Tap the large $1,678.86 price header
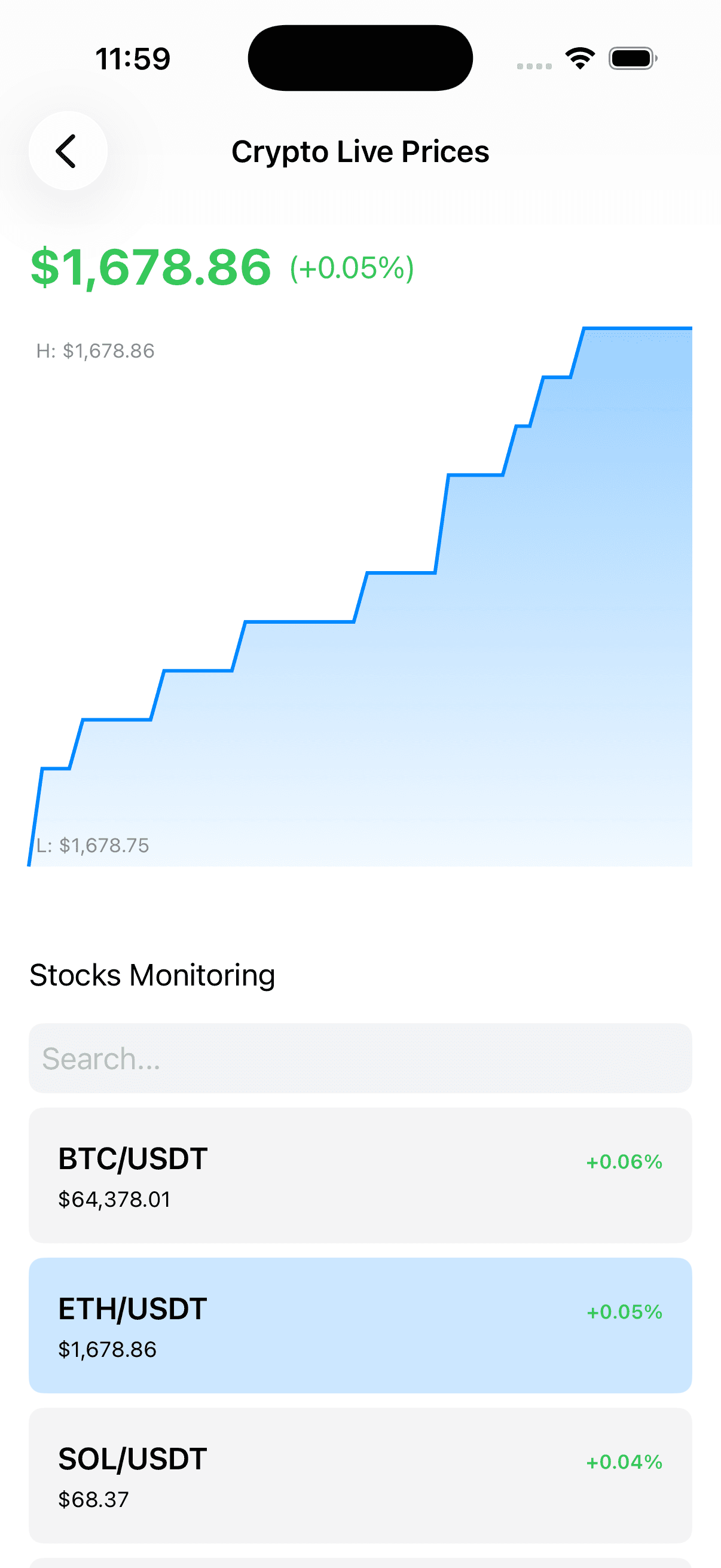721x1568 pixels. pos(151,267)
